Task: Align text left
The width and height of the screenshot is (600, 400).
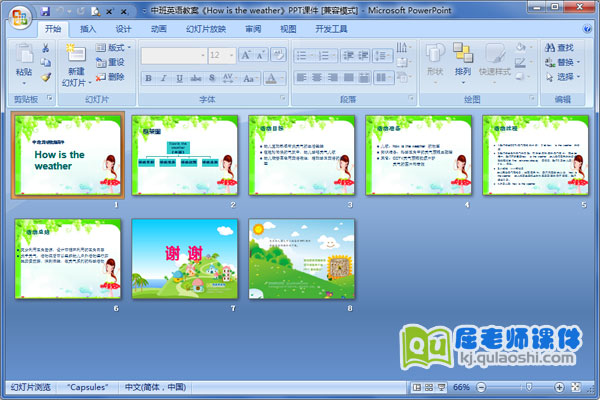Action: tap(302, 78)
